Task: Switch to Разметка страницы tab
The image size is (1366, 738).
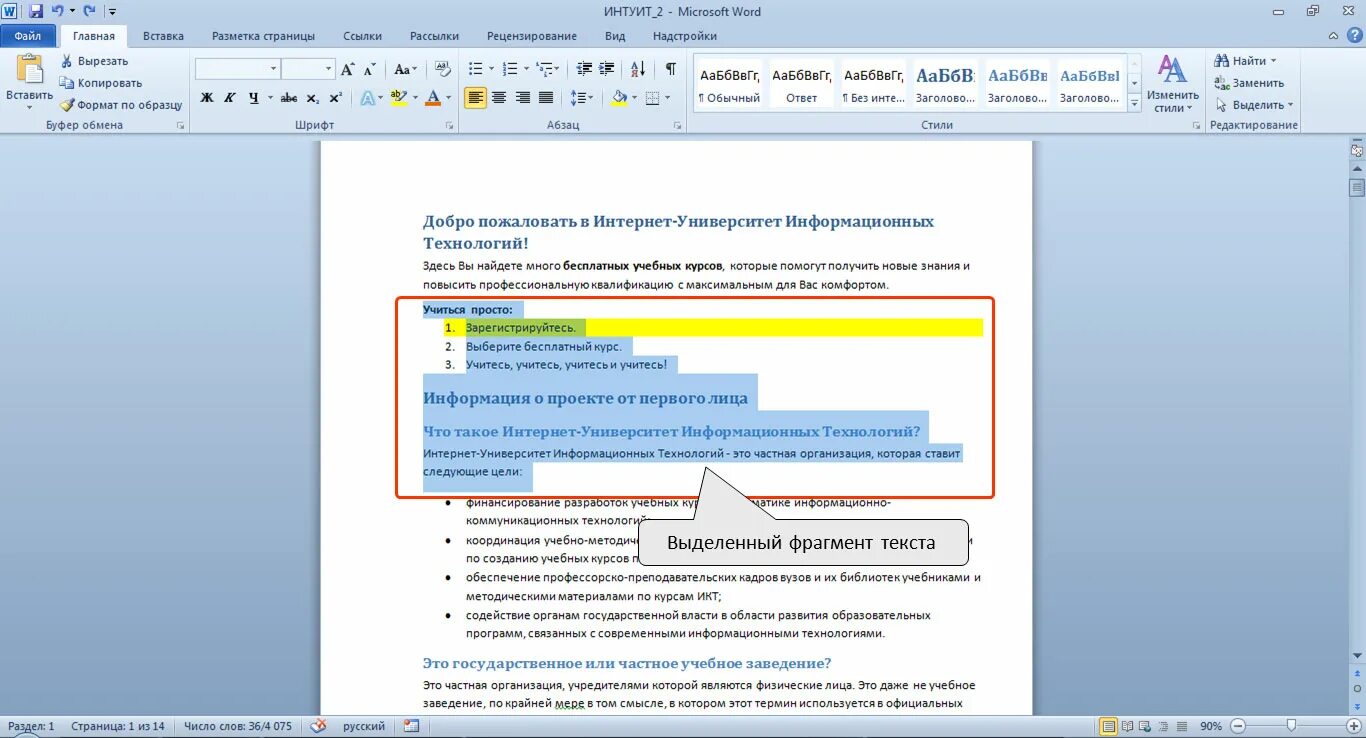Action: pos(263,36)
